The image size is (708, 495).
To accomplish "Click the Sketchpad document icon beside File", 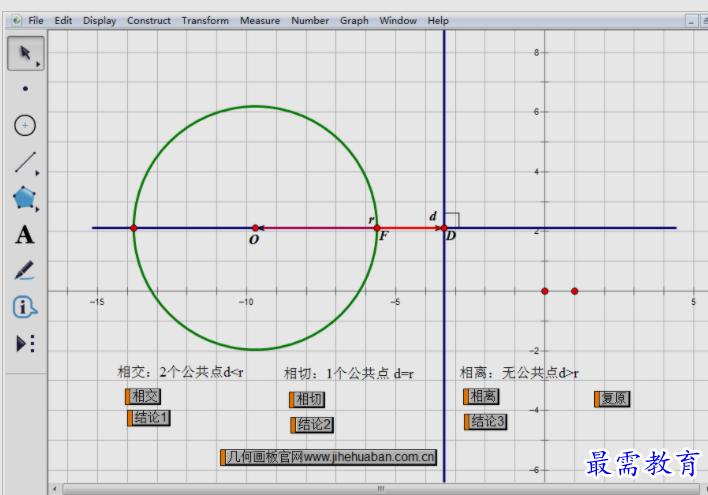I will (17, 20).
